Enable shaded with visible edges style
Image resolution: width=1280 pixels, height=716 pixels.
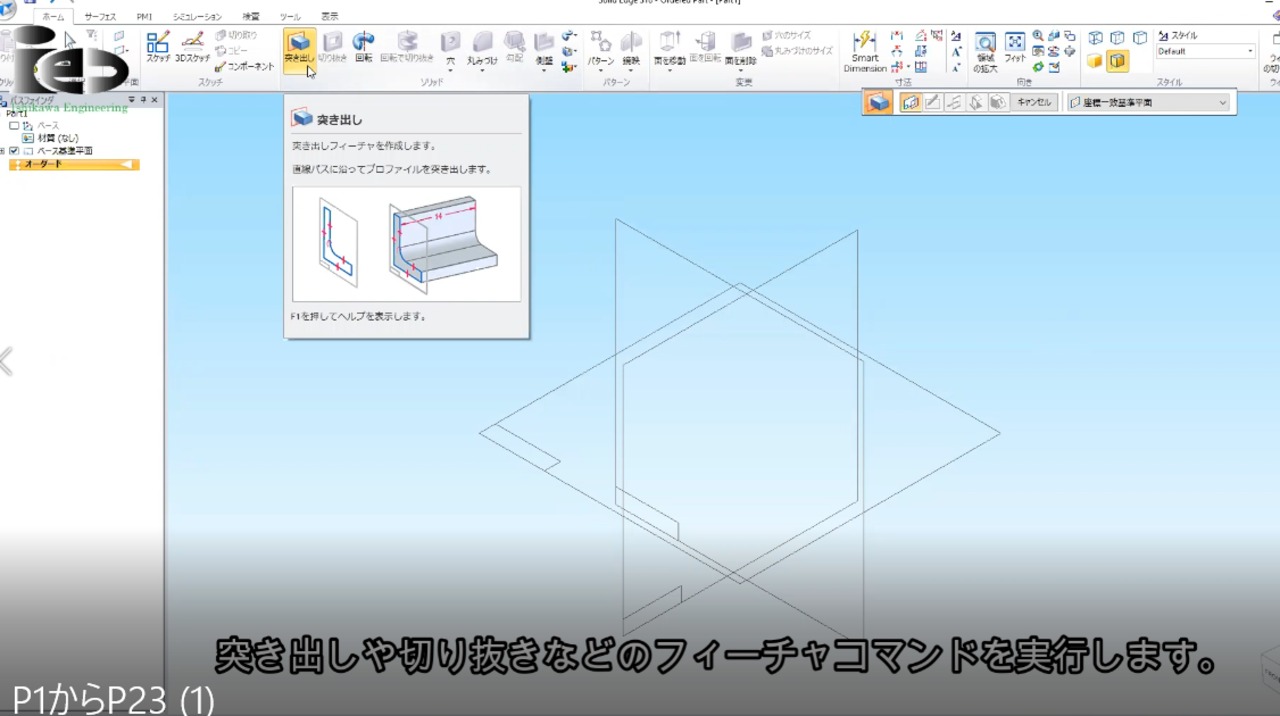click(1117, 62)
